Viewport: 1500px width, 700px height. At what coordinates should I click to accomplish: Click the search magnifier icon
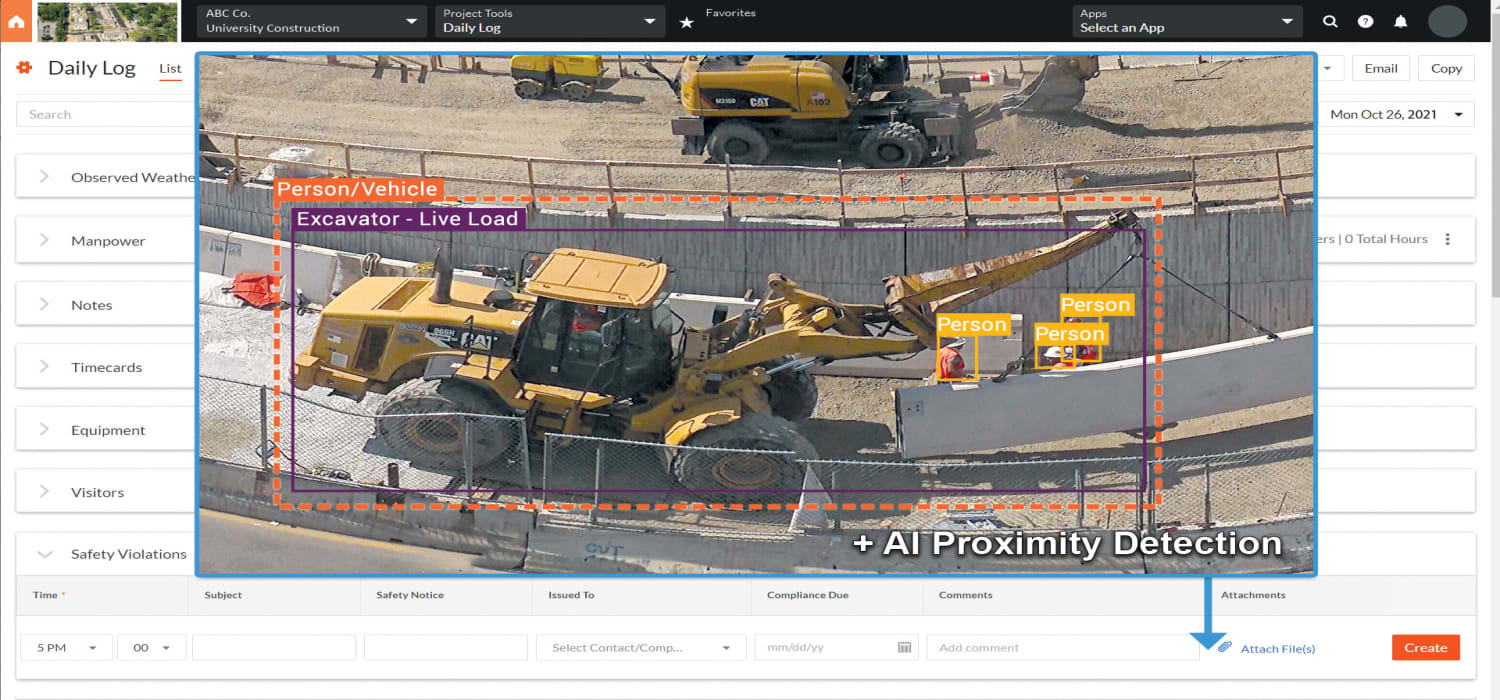tap(1330, 21)
